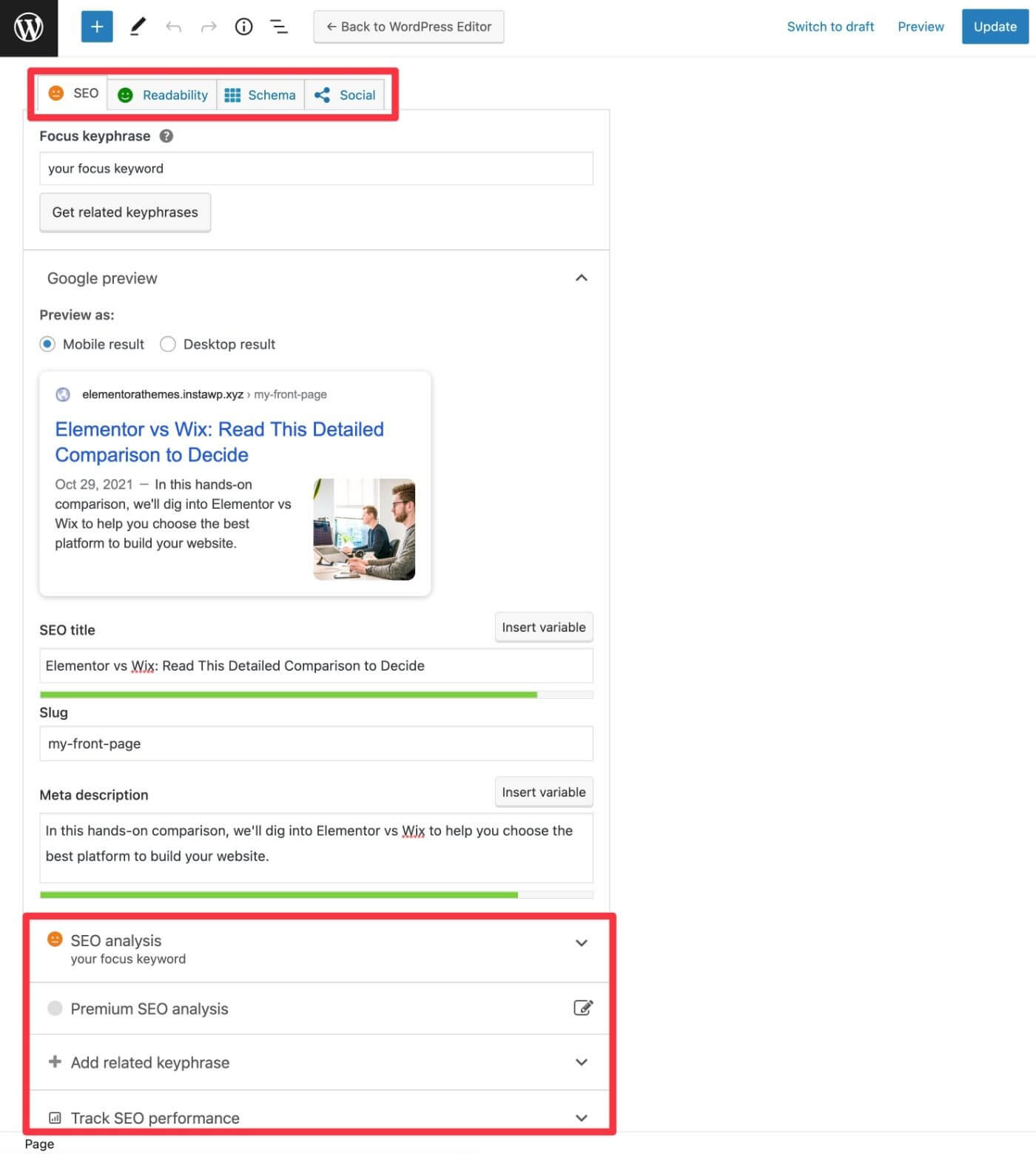Click into the Slug field

tap(317, 743)
